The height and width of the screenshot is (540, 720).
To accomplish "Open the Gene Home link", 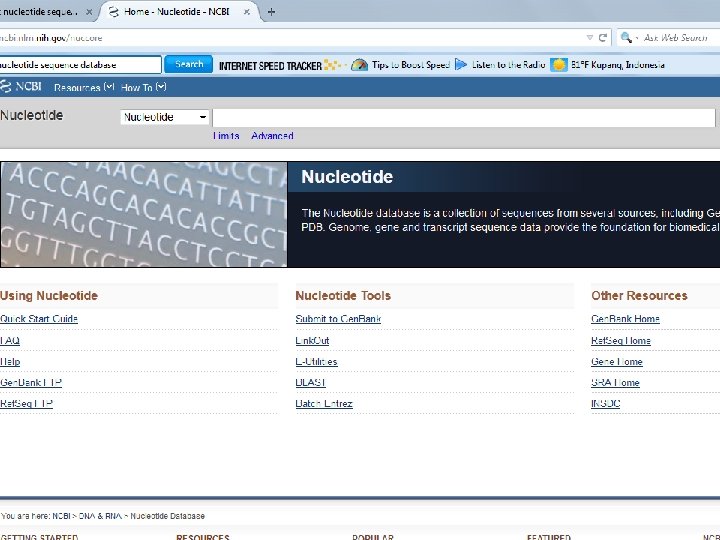I will point(617,361).
